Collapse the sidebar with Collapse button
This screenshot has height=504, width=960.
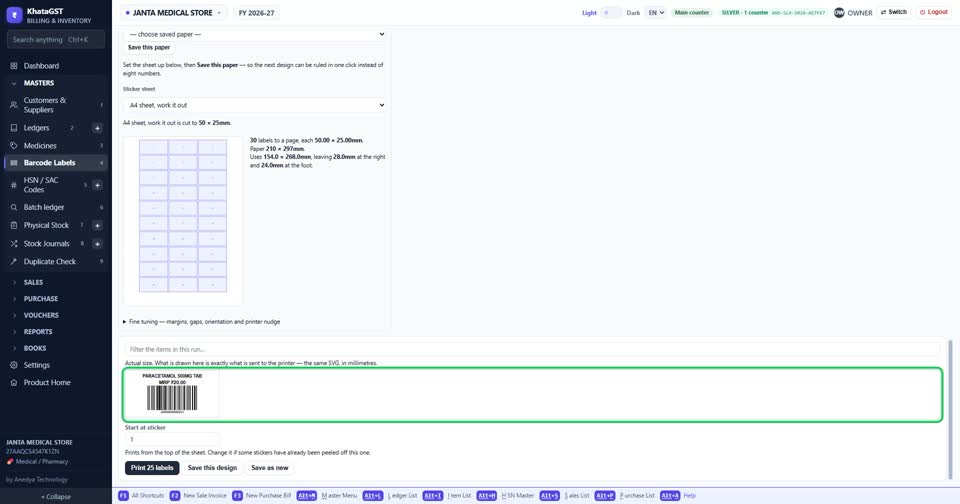(56, 497)
